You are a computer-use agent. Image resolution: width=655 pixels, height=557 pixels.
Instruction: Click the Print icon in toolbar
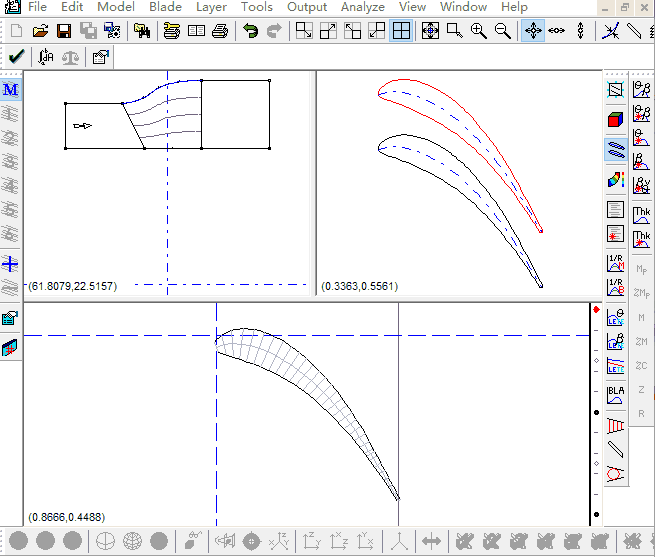(x=220, y=31)
